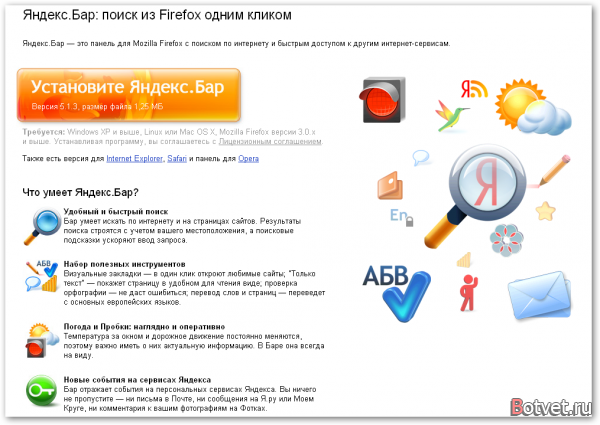Click the large red traffic light icon

382,100
